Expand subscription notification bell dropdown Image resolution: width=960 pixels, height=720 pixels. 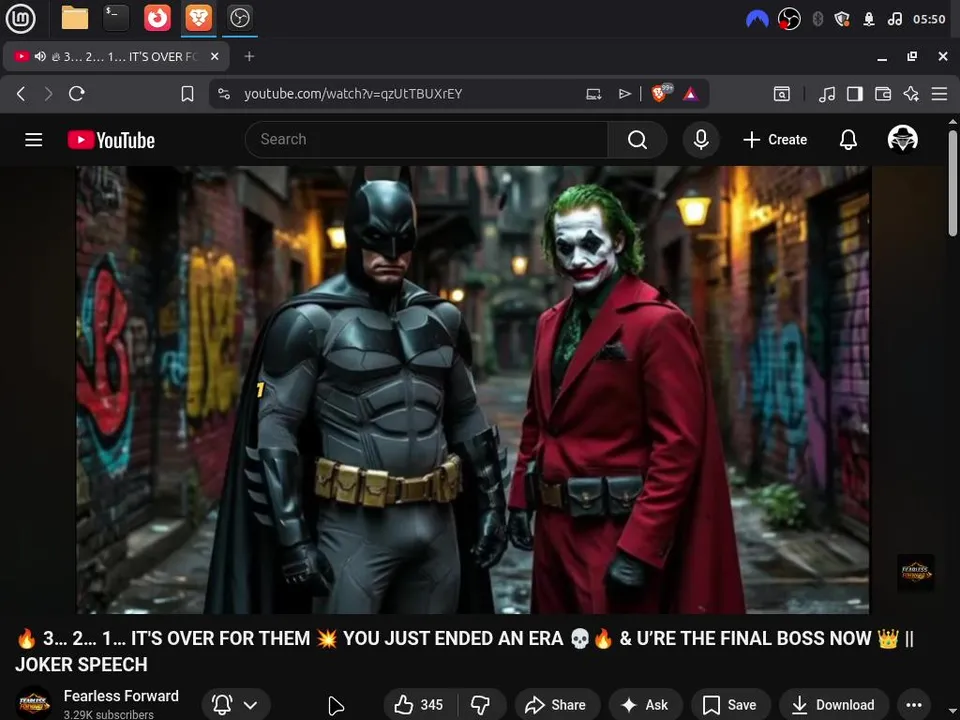click(x=235, y=705)
